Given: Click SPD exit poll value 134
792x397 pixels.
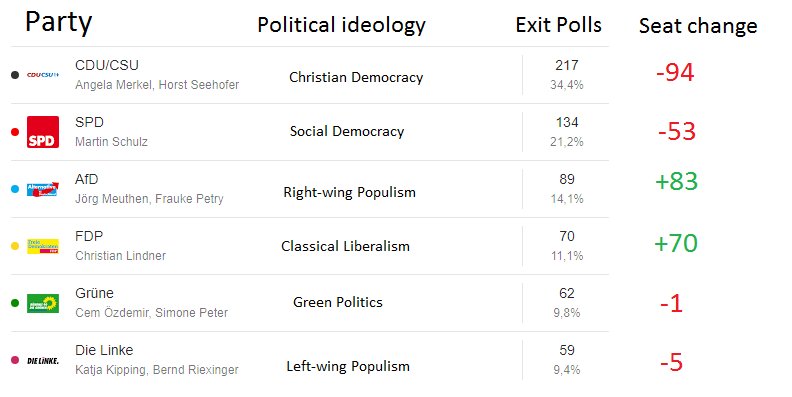Looking at the screenshot, I should click(567, 122).
